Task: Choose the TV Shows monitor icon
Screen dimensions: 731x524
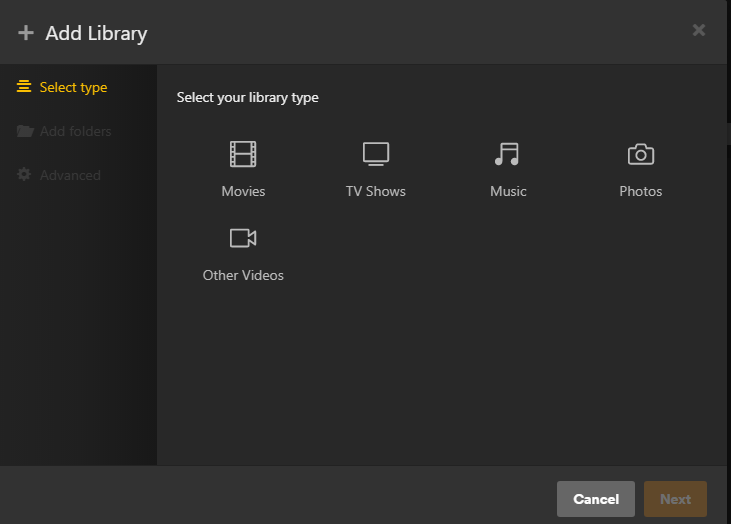Action: (376, 154)
